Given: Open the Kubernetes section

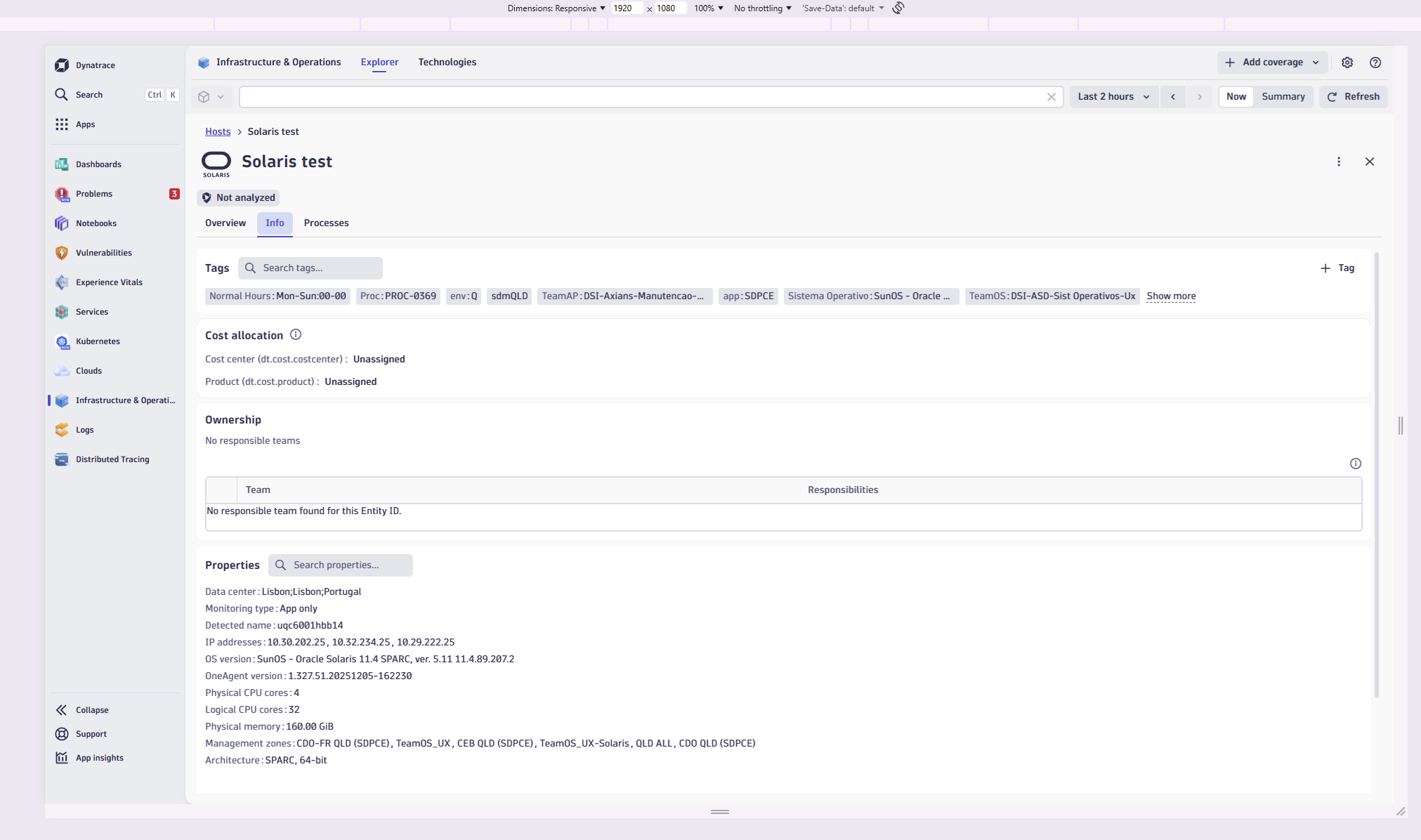Looking at the screenshot, I should point(97,341).
